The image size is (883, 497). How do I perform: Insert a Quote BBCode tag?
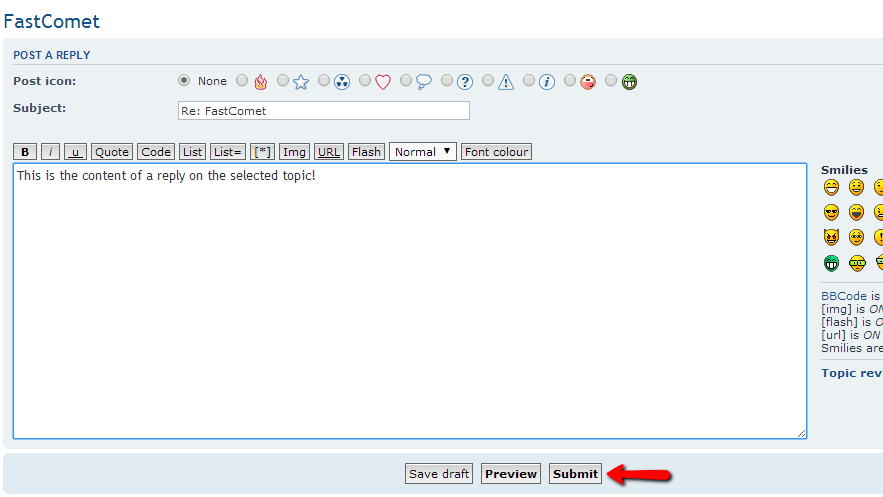(x=111, y=152)
